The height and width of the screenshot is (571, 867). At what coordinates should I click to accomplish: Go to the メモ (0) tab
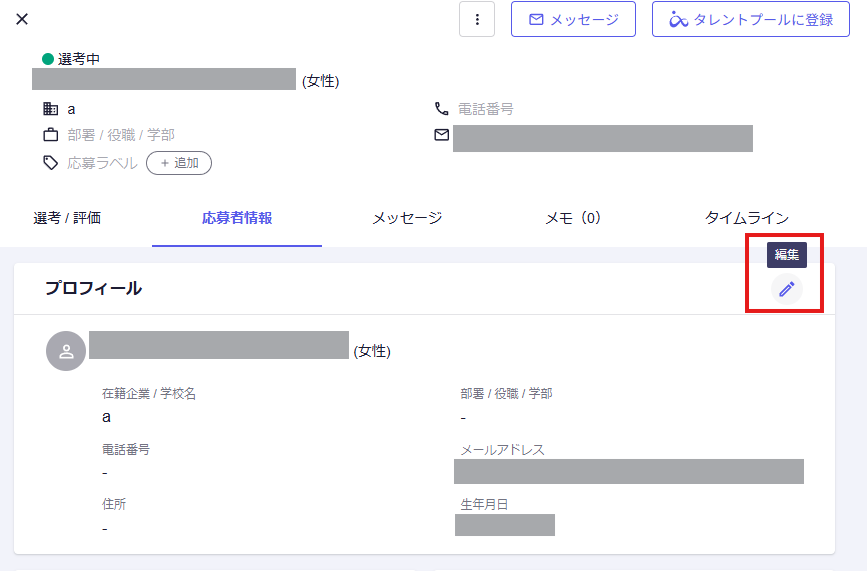click(573, 217)
